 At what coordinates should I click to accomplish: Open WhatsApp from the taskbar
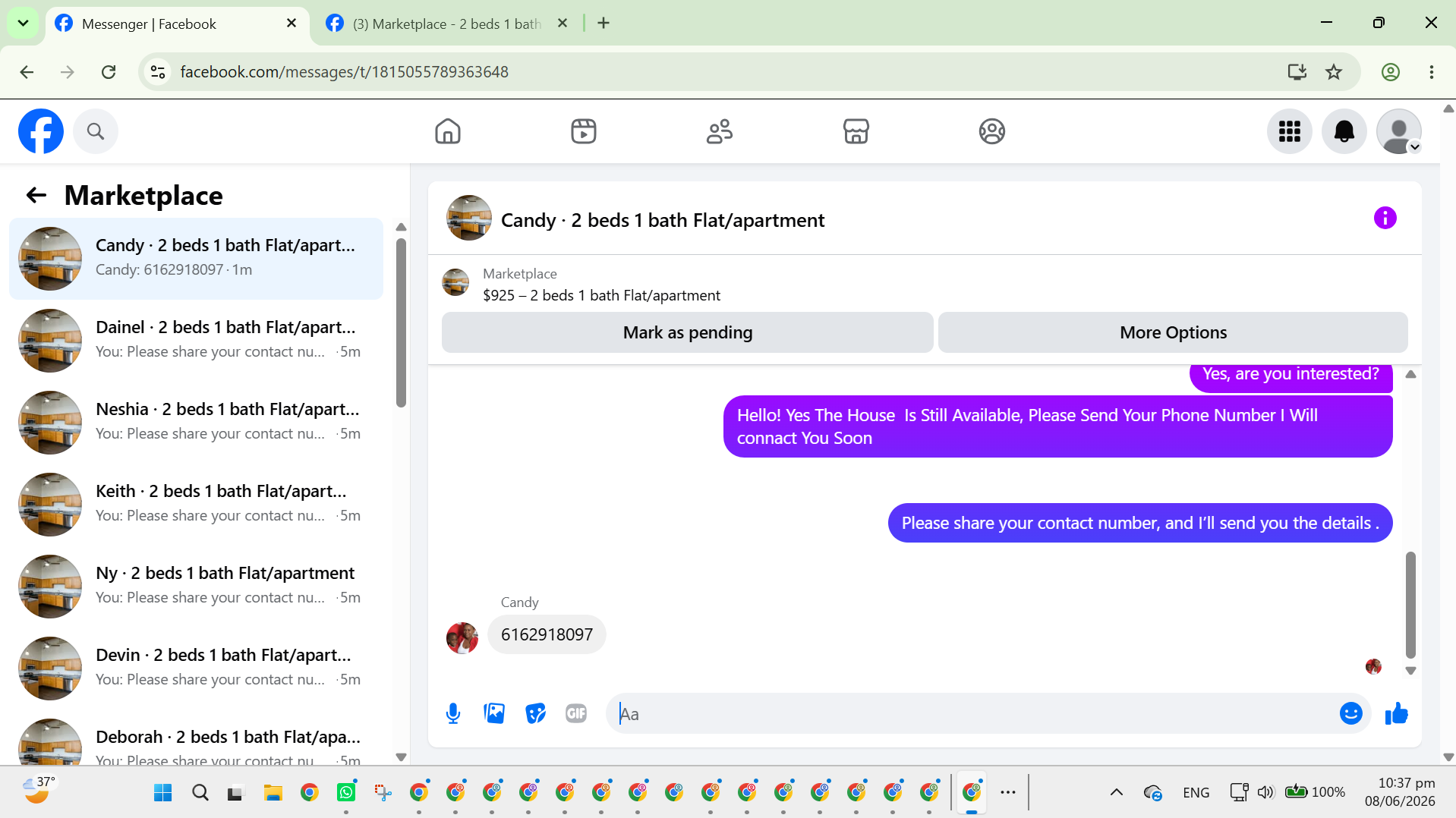pyautogui.click(x=346, y=793)
